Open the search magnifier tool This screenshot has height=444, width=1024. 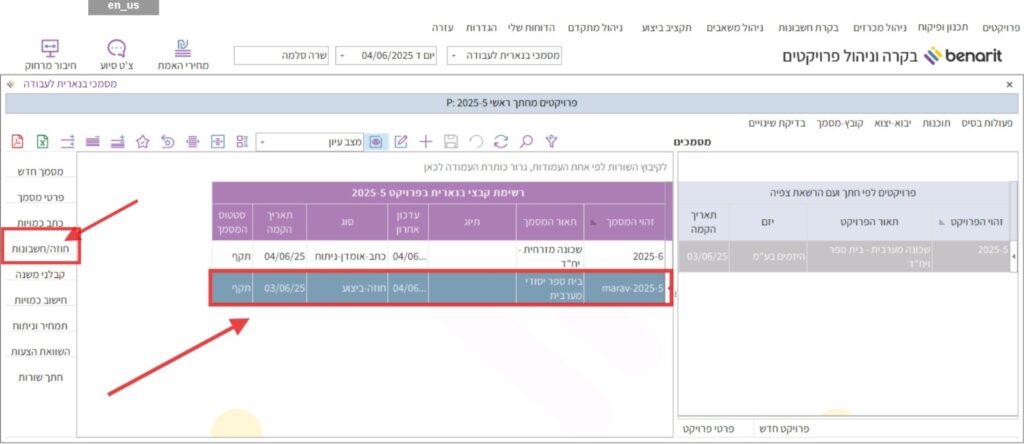coord(526,142)
